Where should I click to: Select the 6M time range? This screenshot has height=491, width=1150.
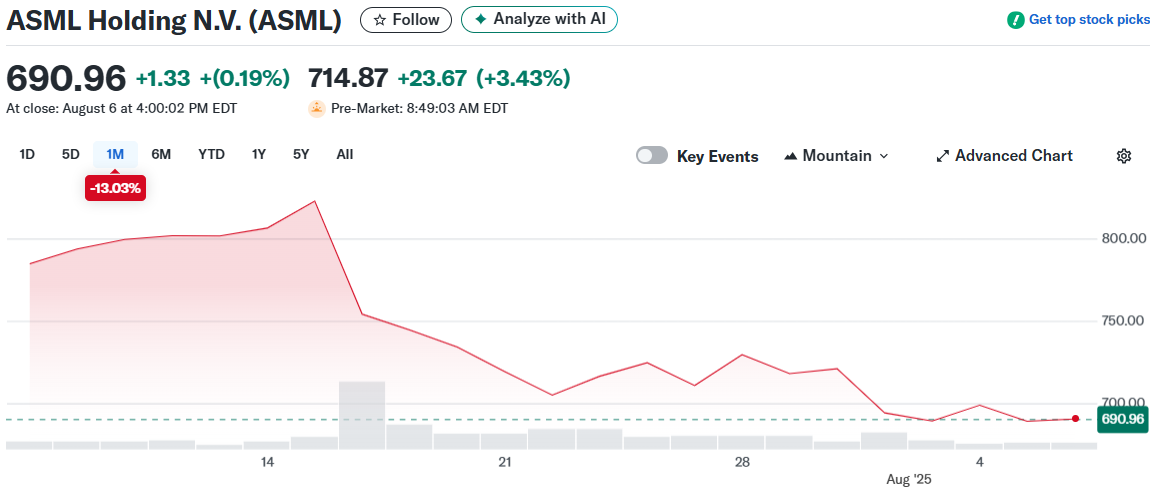click(161, 154)
